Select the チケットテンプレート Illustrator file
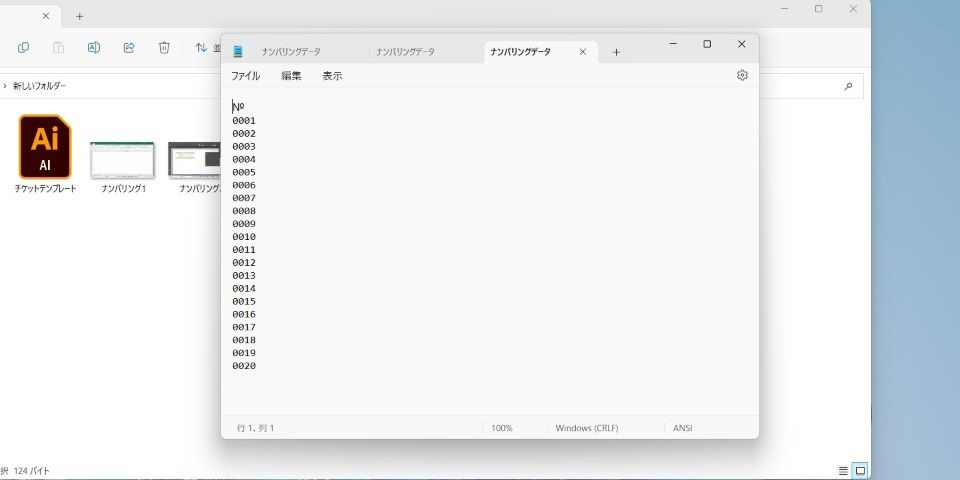This screenshot has width=960, height=480. click(x=45, y=154)
